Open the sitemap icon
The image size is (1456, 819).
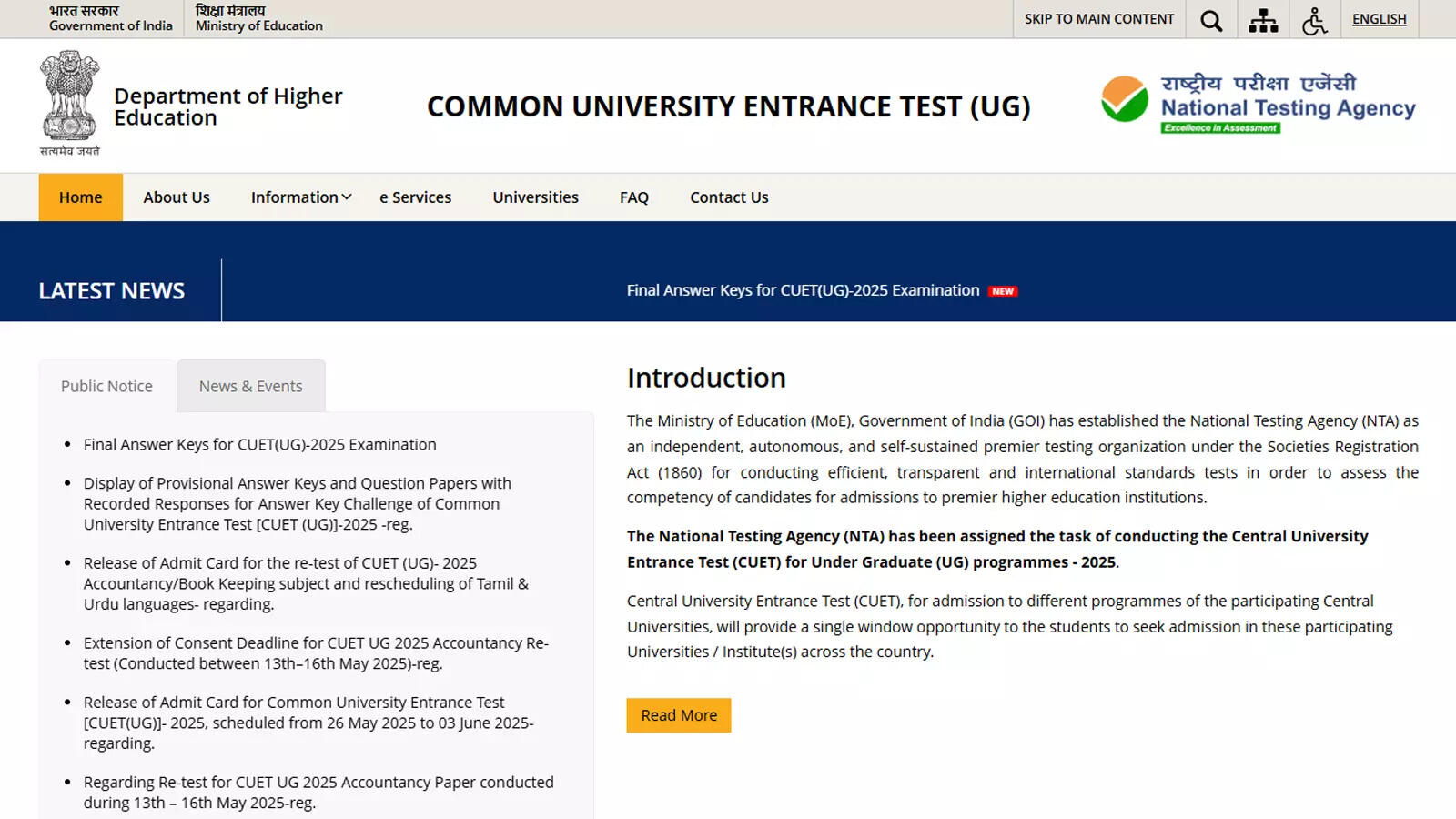click(x=1263, y=20)
